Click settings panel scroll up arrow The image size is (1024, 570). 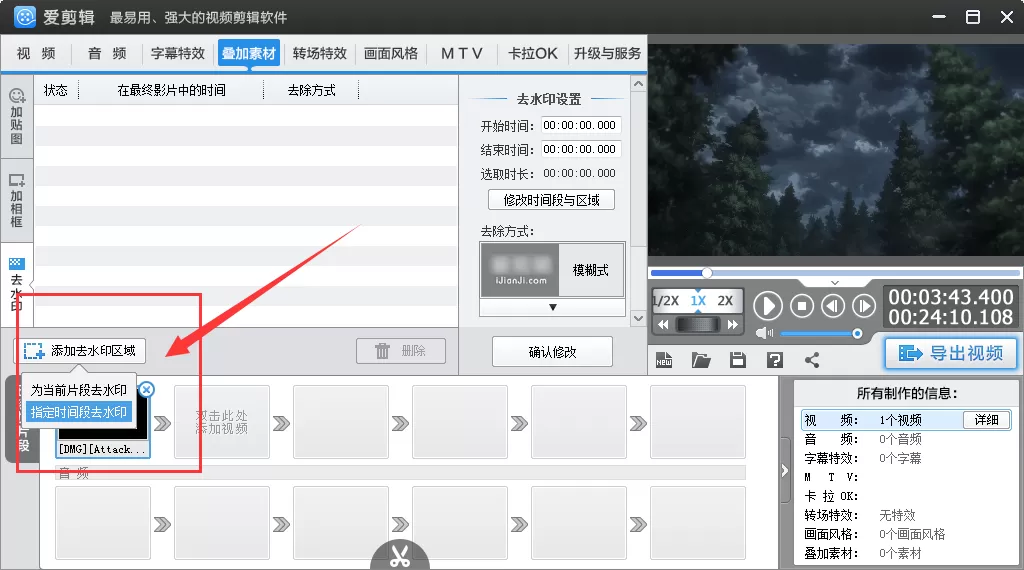pos(639,84)
